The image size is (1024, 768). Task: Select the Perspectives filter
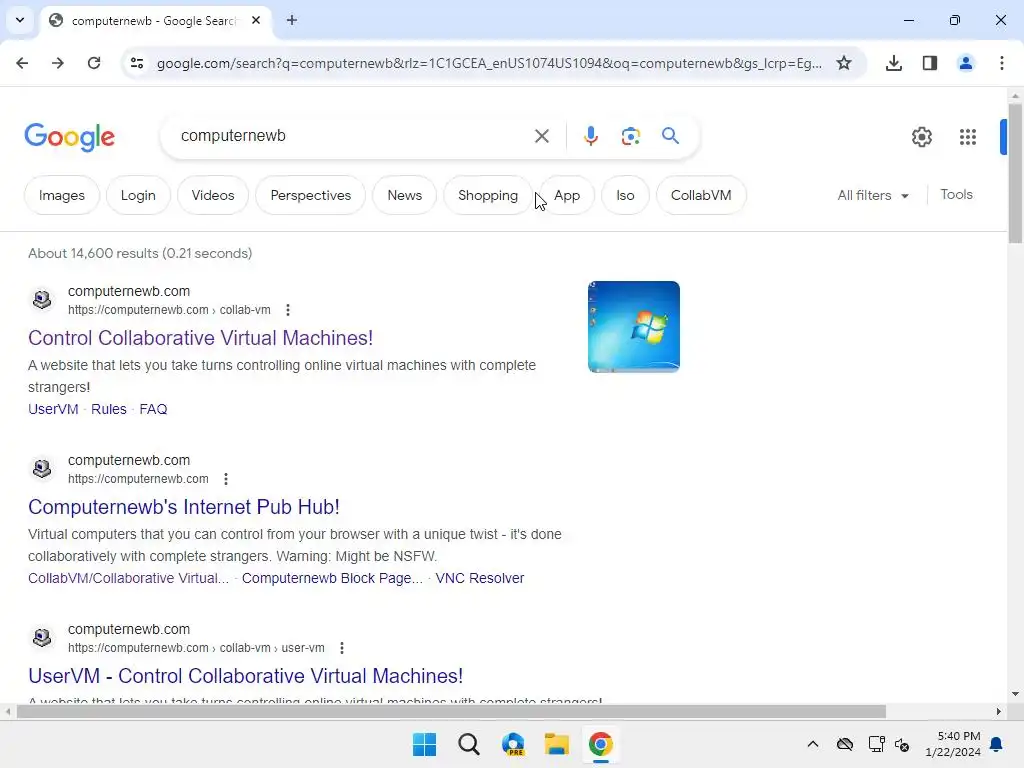(310, 195)
